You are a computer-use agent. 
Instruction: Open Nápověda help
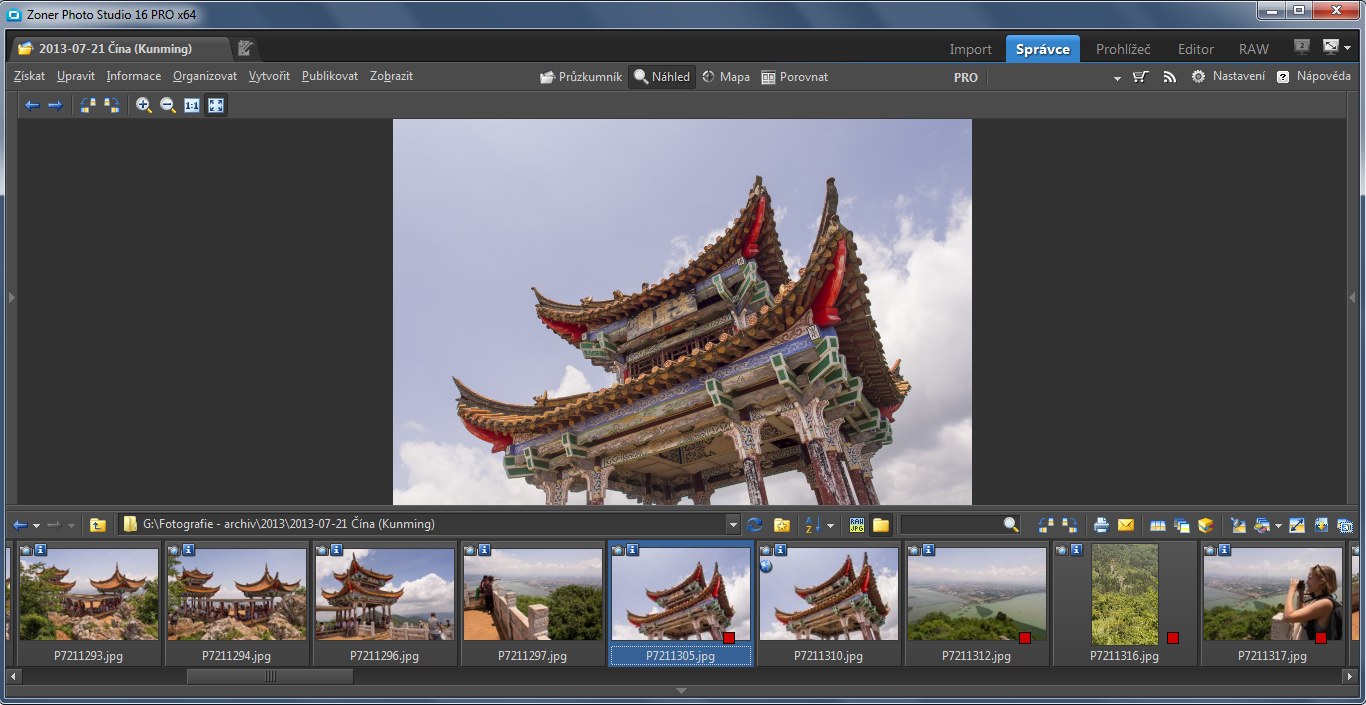(1313, 77)
